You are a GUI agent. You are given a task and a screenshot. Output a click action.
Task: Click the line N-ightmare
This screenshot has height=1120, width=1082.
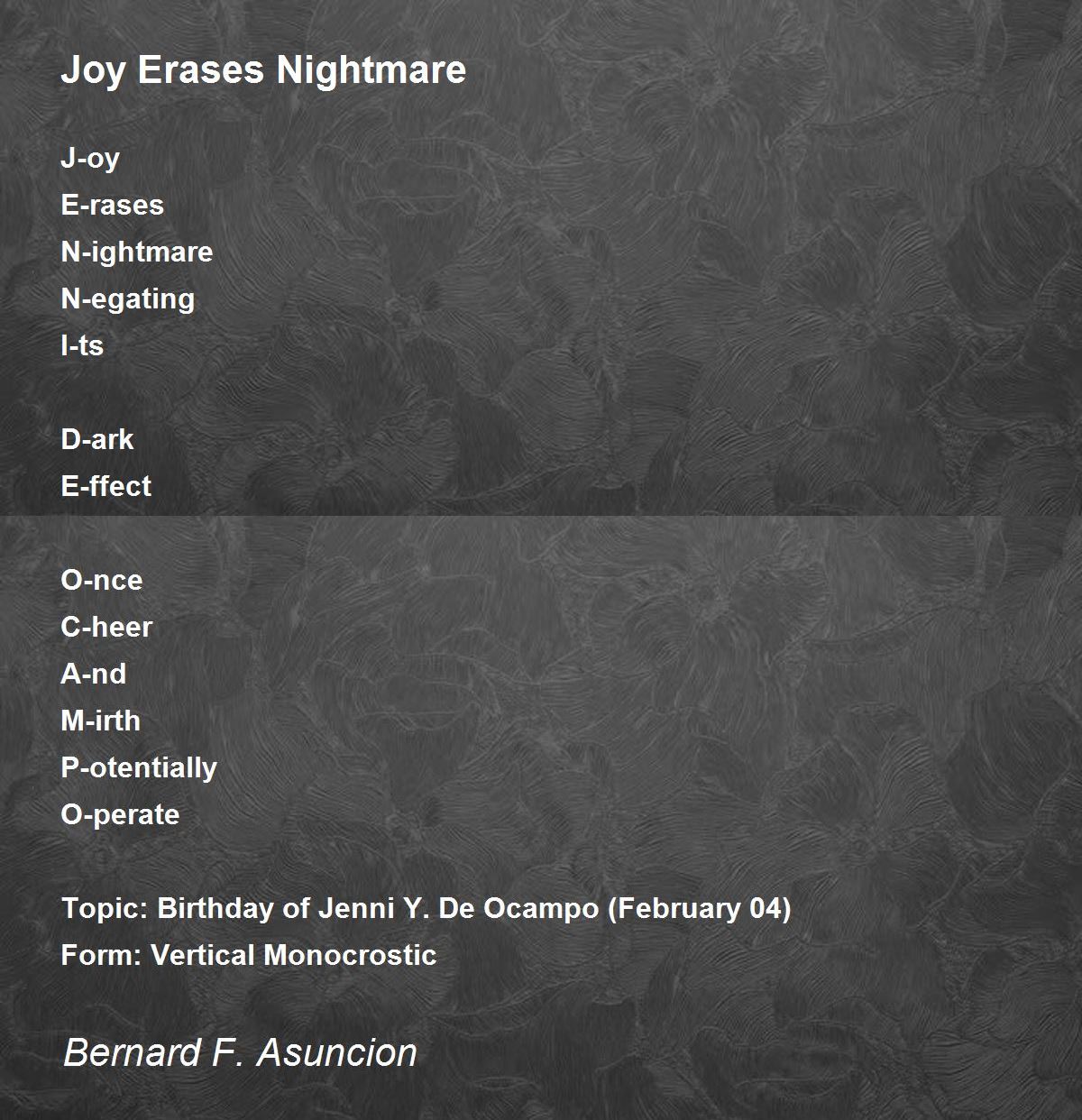pyautogui.click(x=137, y=252)
